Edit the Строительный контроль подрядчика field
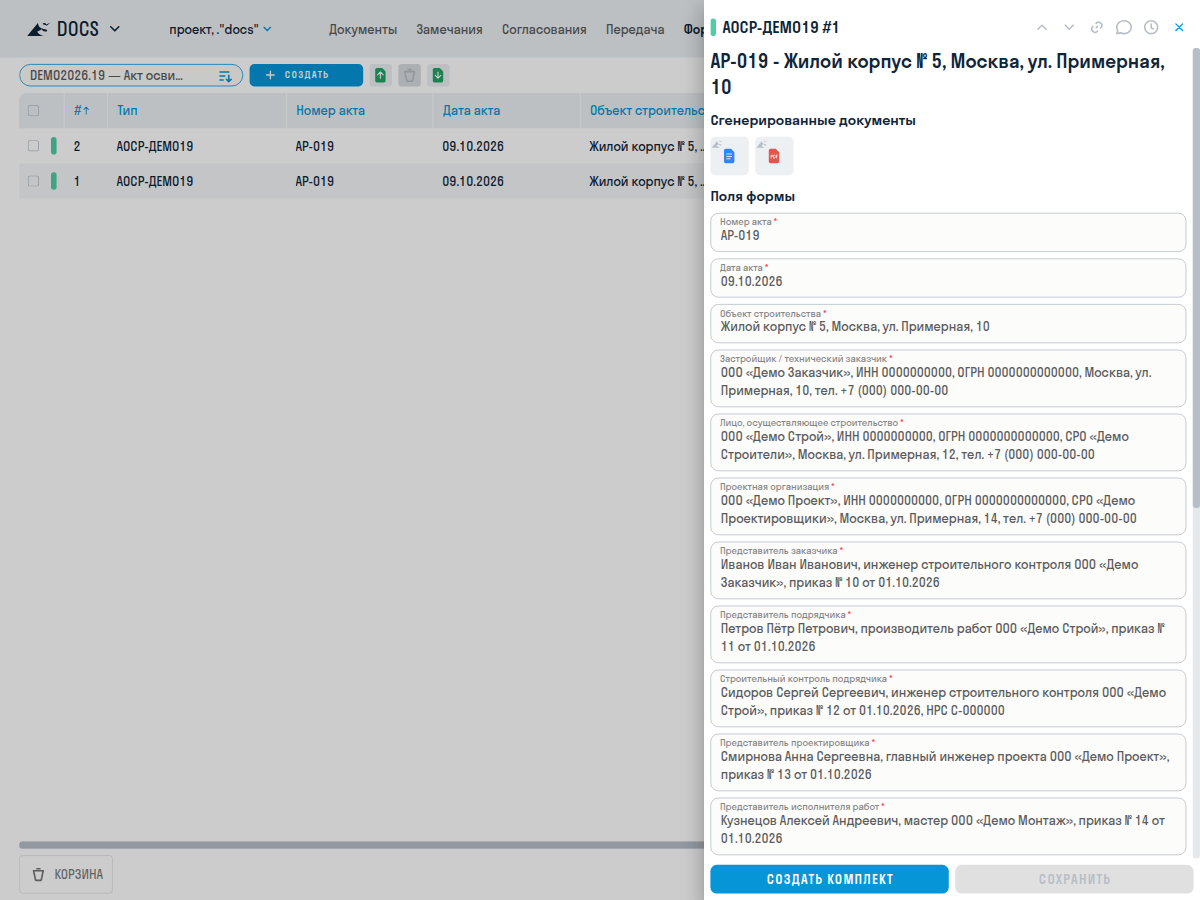 pyautogui.click(x=948, y=698)
